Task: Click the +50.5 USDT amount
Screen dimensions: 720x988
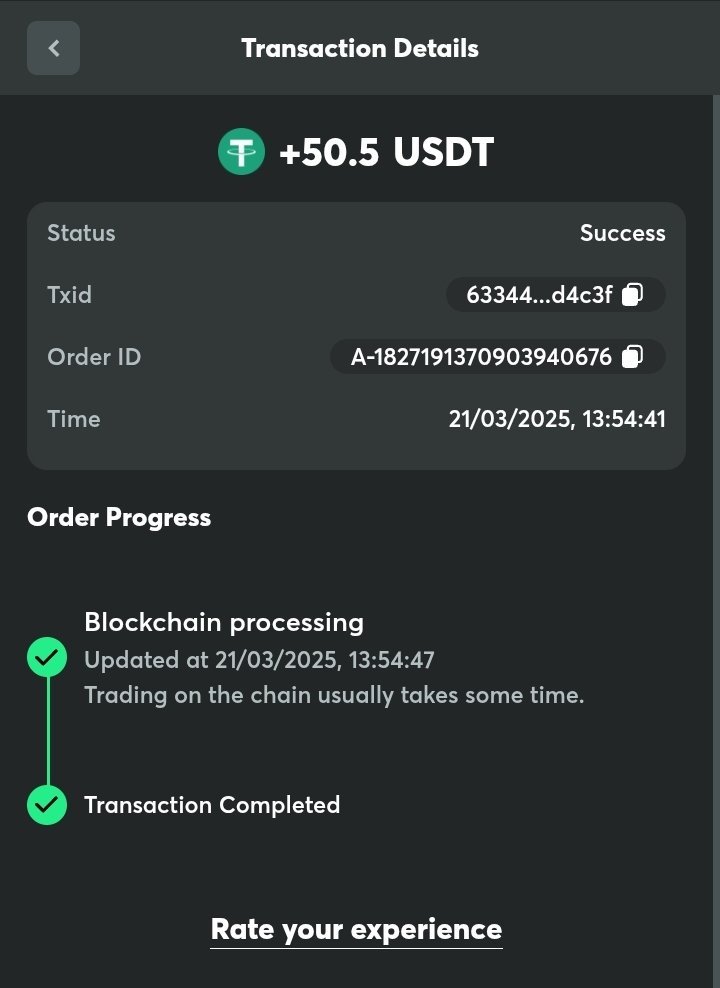Action: coord(386,153)
